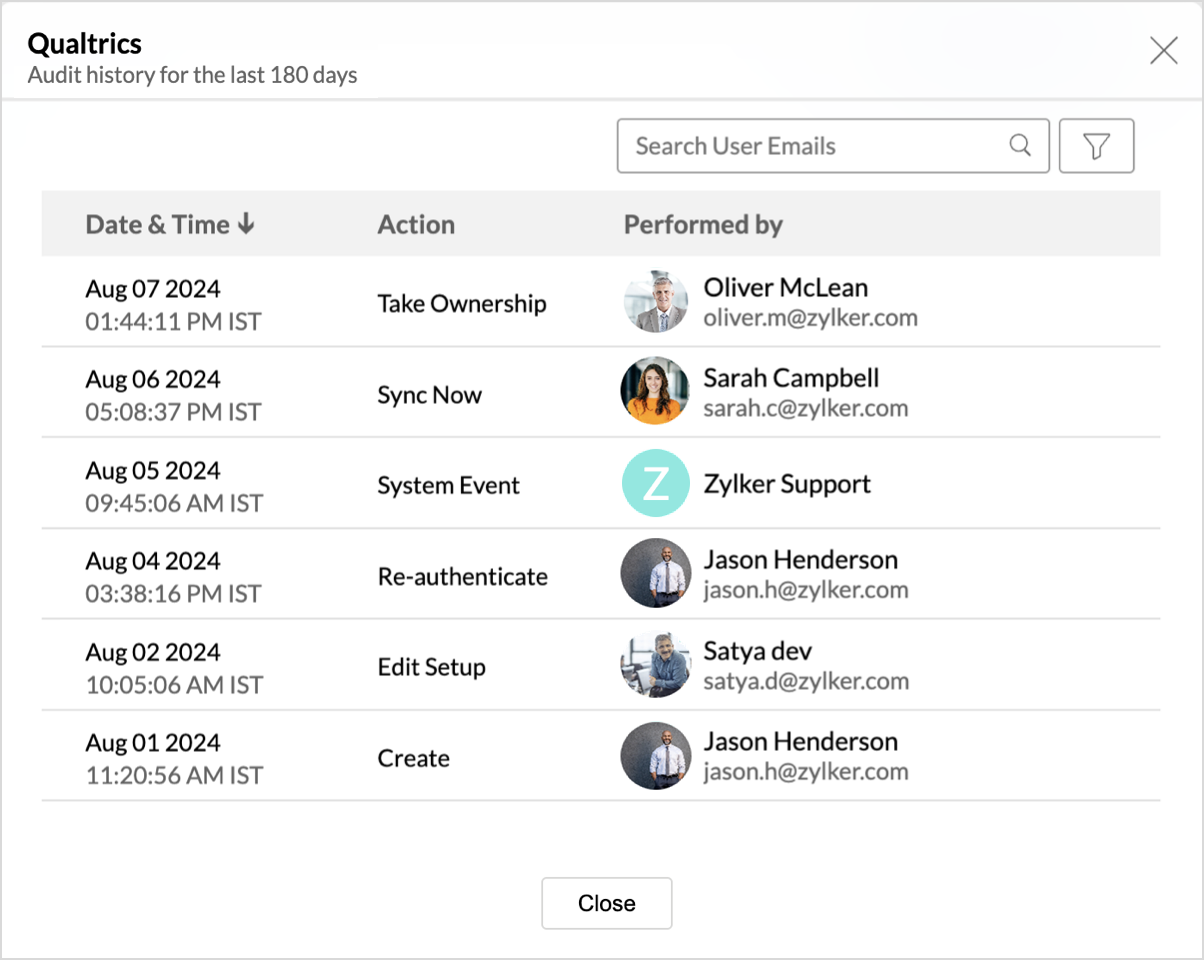
Task: Click Jason Henderson's avatar in Create row
Action: tap(655, 755)
